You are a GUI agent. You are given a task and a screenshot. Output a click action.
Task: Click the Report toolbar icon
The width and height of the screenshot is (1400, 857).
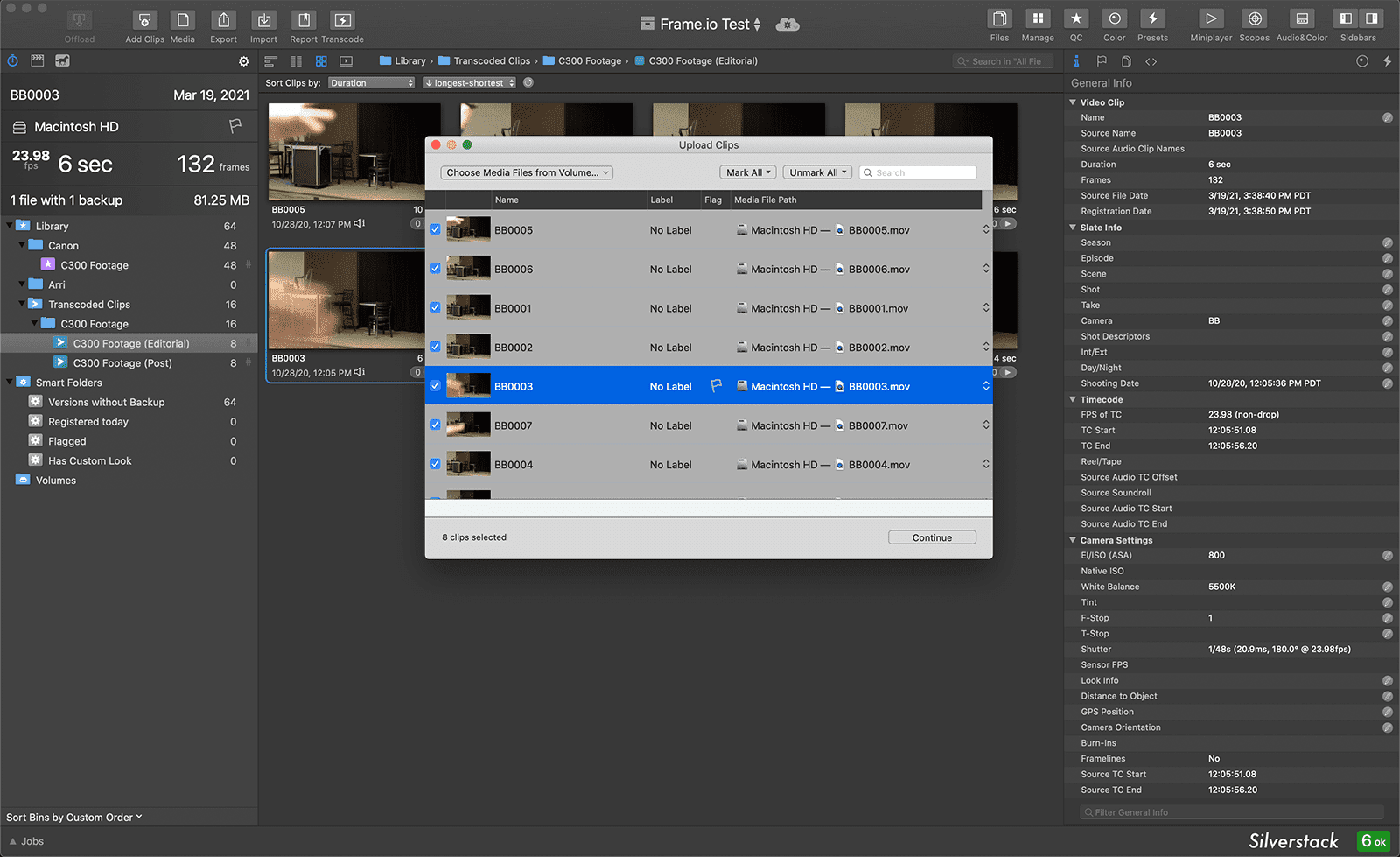(x=303, y=20)
